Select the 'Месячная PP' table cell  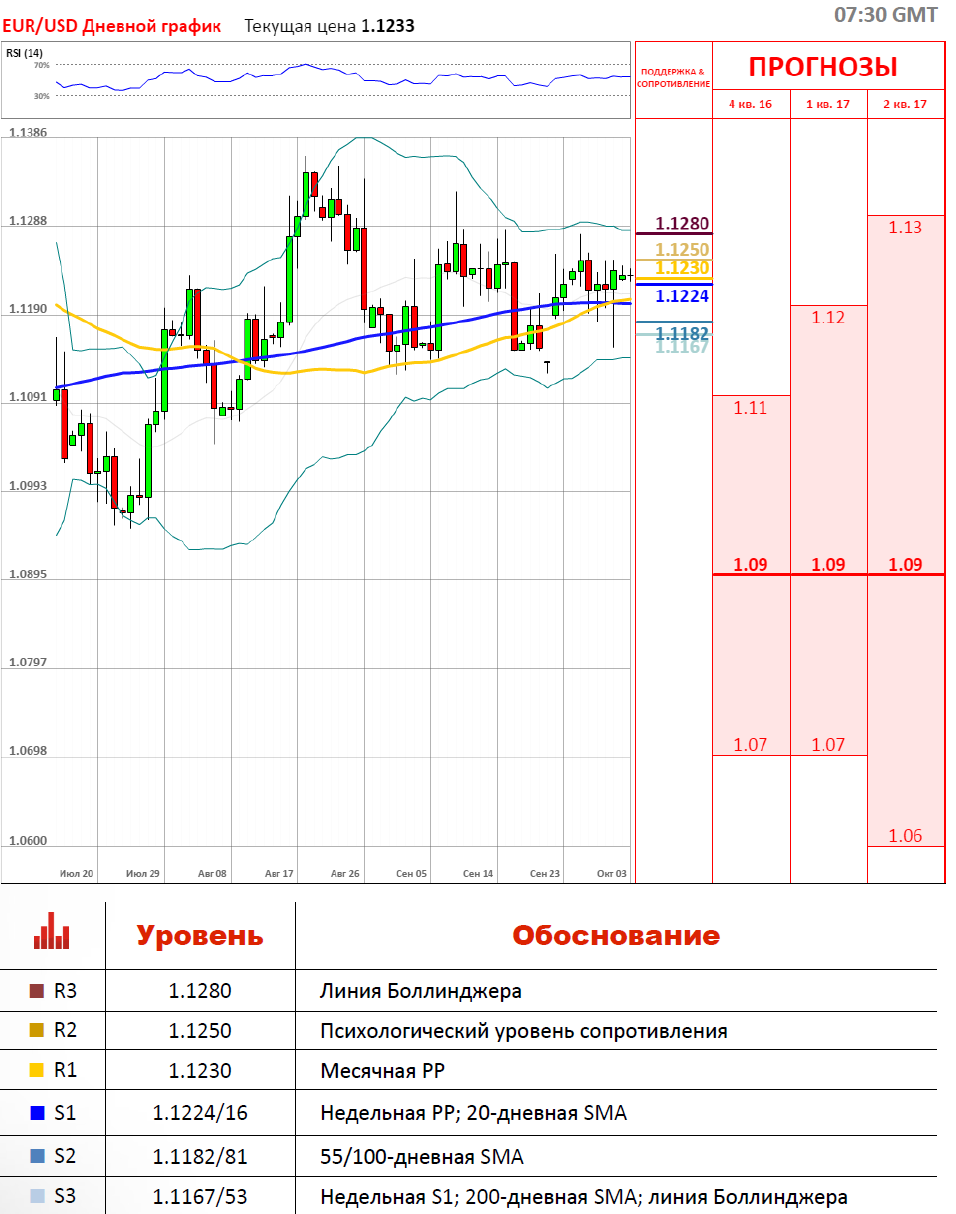pos(382,1071)
